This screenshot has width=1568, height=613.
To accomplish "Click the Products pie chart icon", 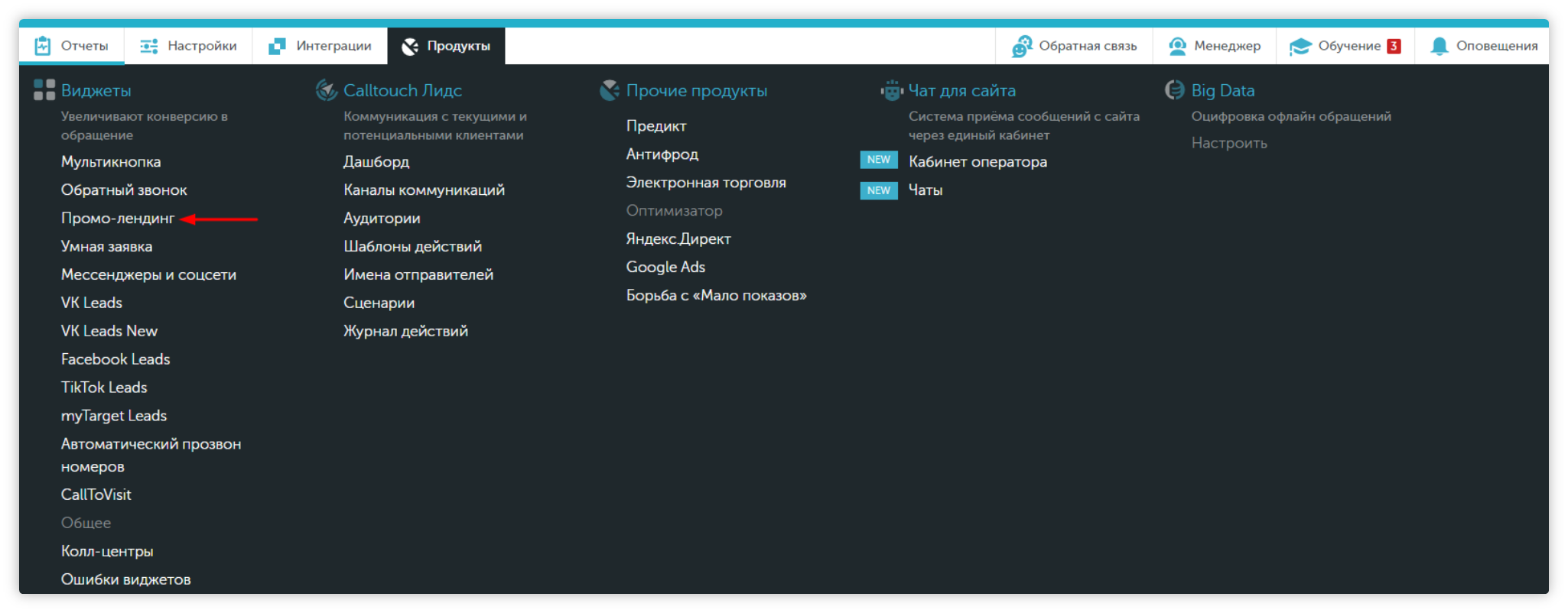I will [410, 46].
